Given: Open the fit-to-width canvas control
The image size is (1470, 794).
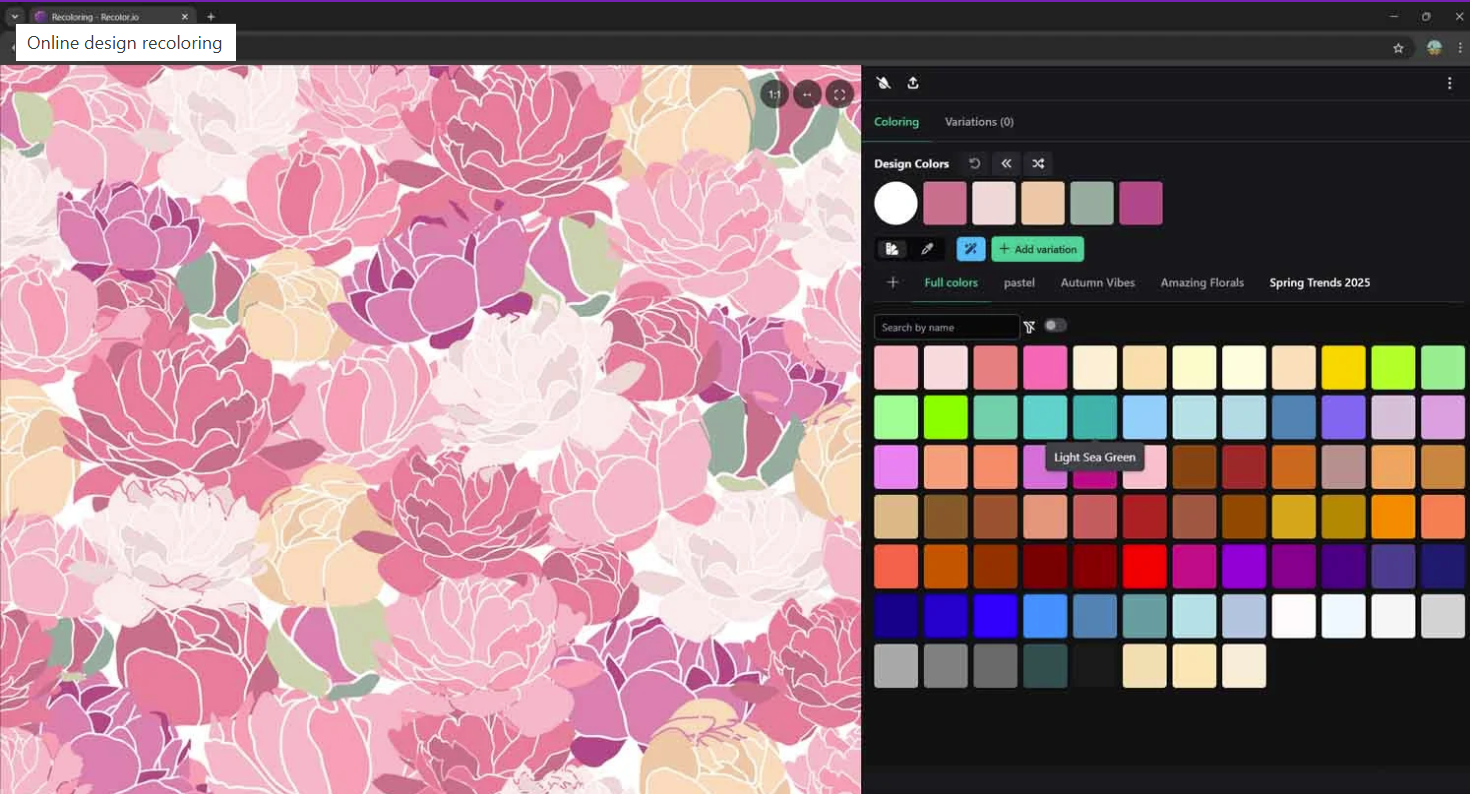Looking at the screenshot, I should coord(807,93).
